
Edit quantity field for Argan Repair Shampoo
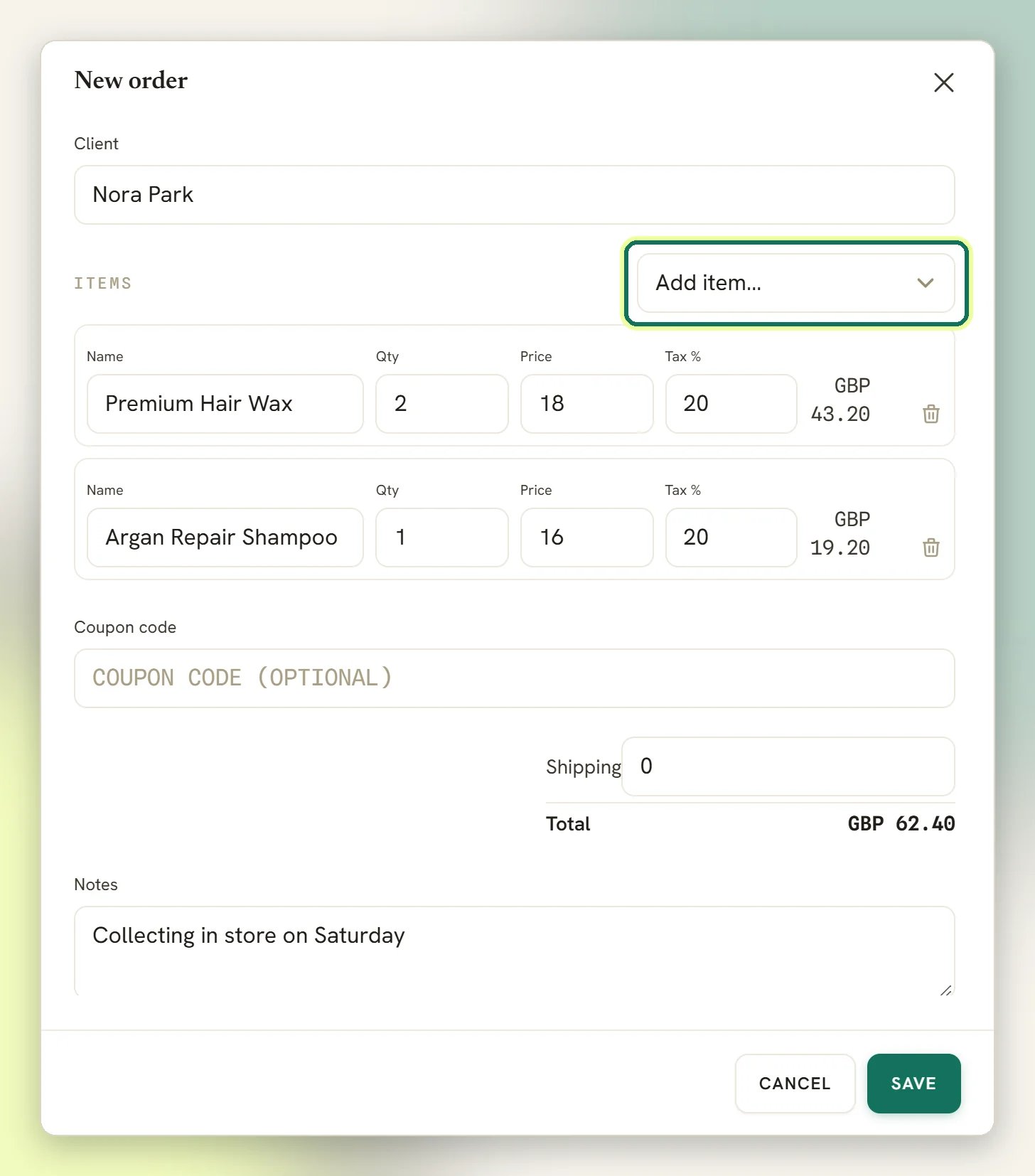click(441, 538)
